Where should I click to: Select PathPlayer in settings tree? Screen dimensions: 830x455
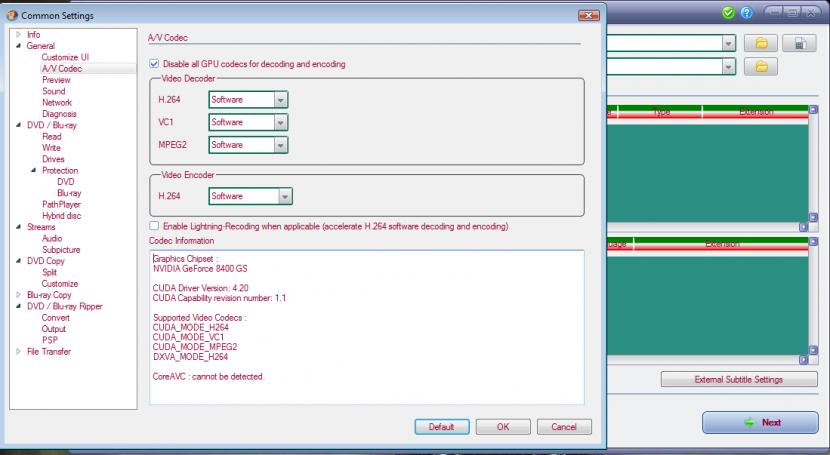61,204
